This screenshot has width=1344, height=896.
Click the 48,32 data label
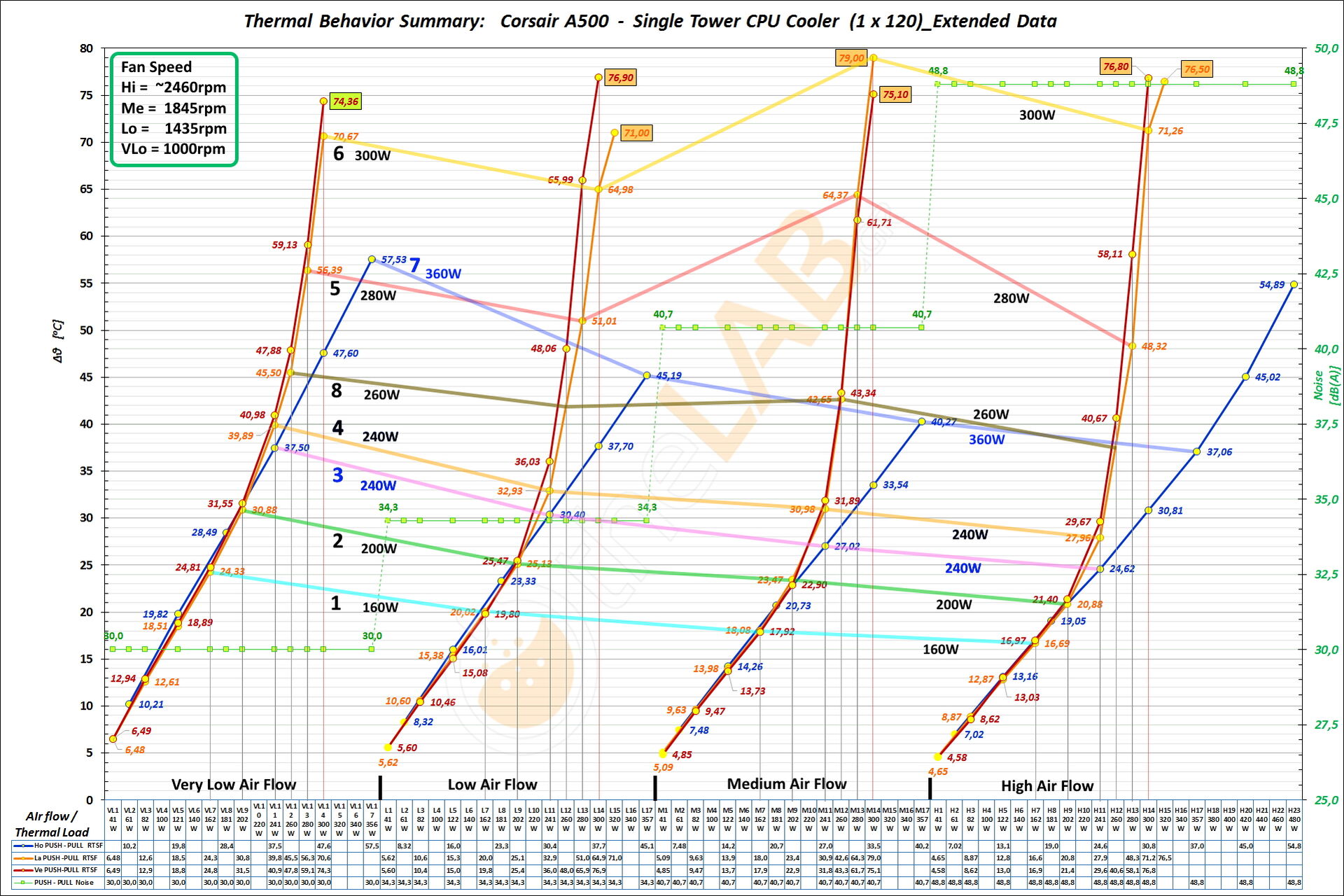pyautogui.click(x=1154, y=346)
